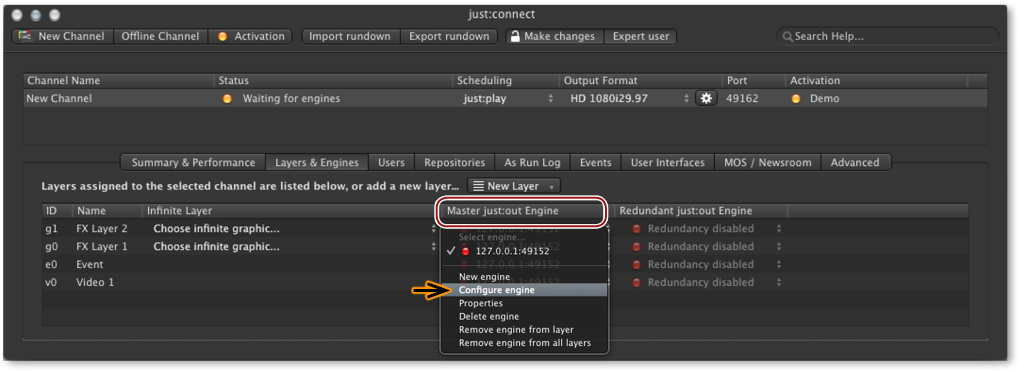Click the Scheduling column header
Image resolution: width=1018 pixels, height=371 pixels.
pos(506,81)
